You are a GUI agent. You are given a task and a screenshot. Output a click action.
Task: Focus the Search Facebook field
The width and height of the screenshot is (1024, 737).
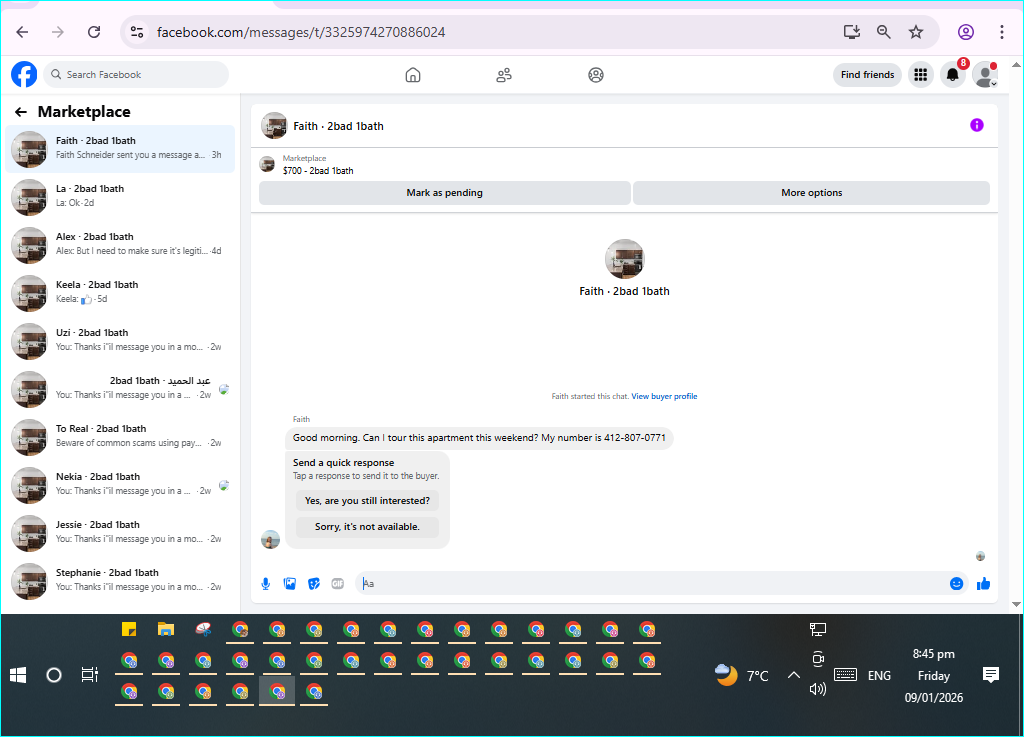(x=136, y=74)
